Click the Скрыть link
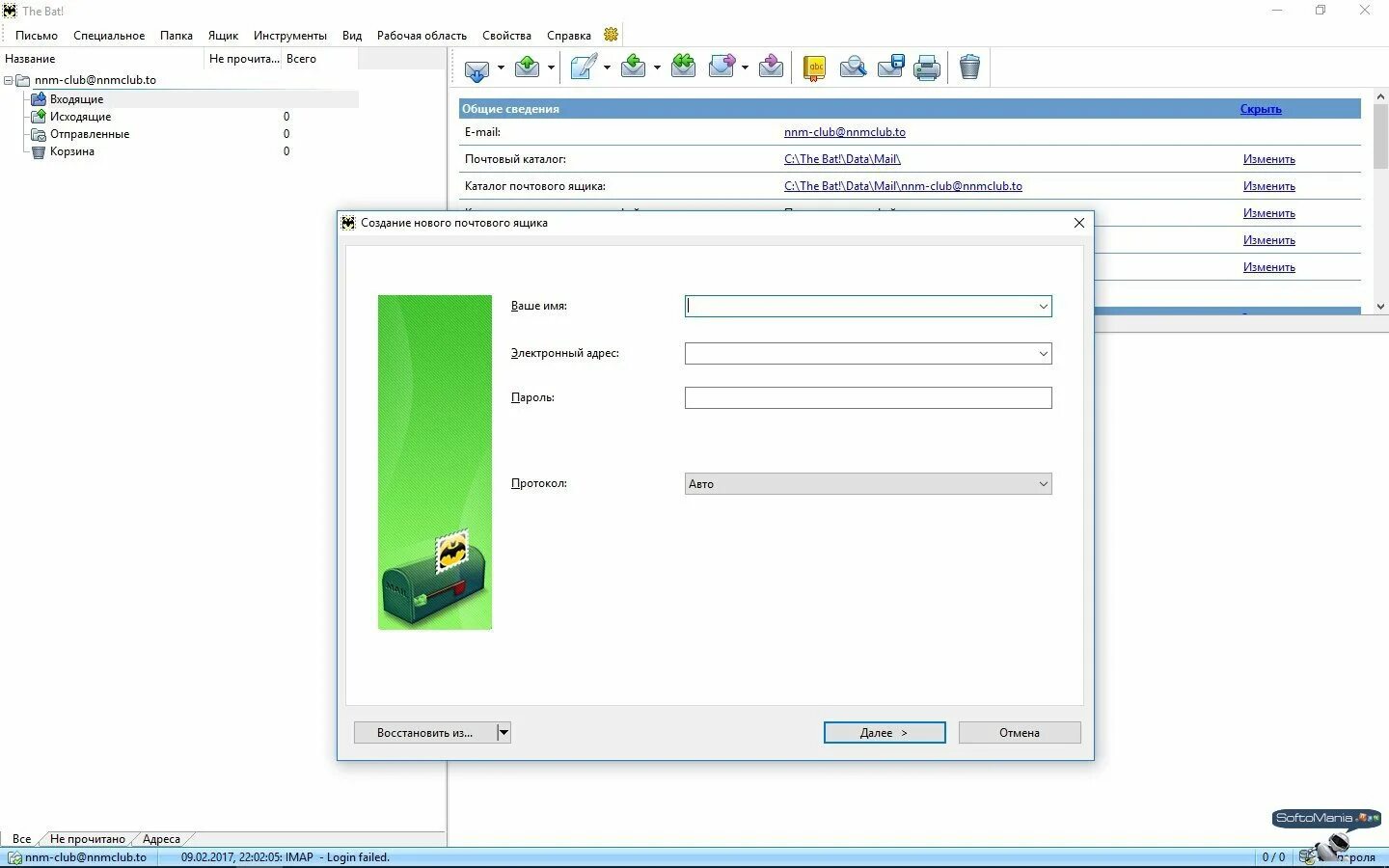Viewport: 1389px width, 868px height. 1261,109
